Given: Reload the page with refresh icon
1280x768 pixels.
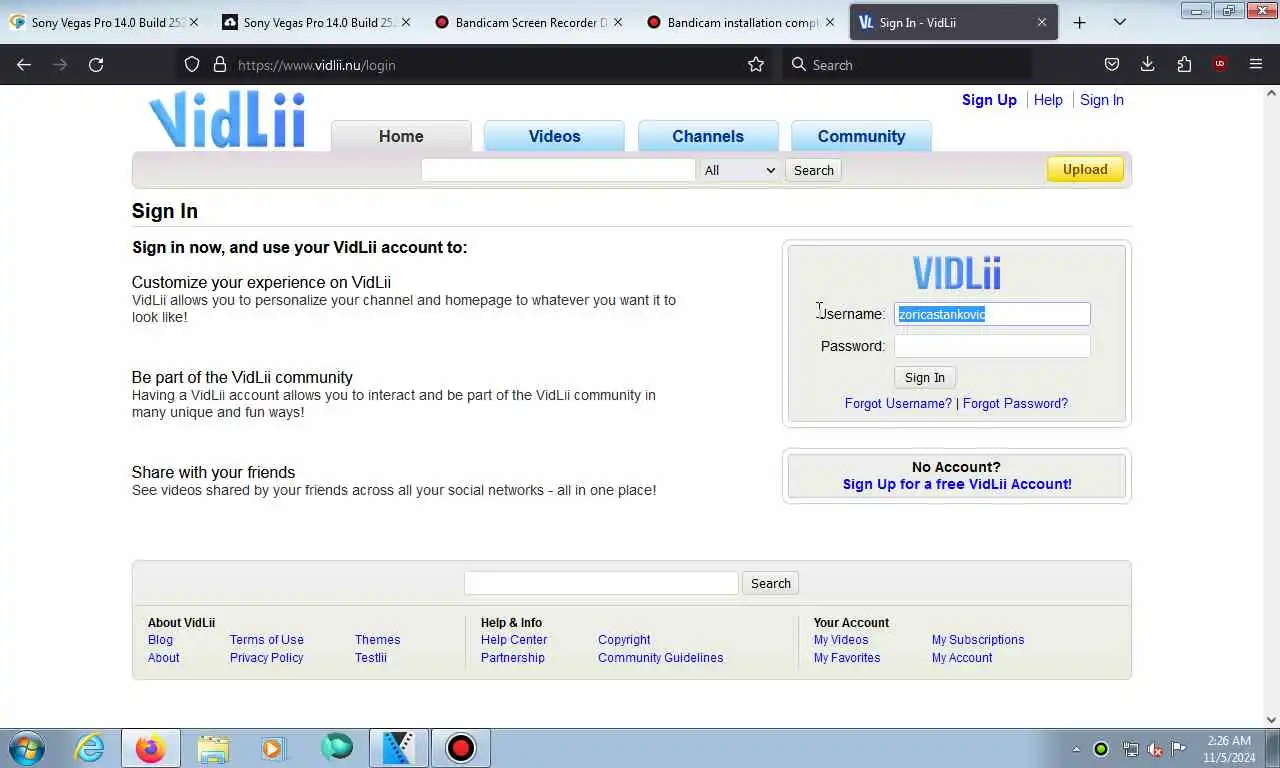Looking at the screenshot, I should click(96, 64).
